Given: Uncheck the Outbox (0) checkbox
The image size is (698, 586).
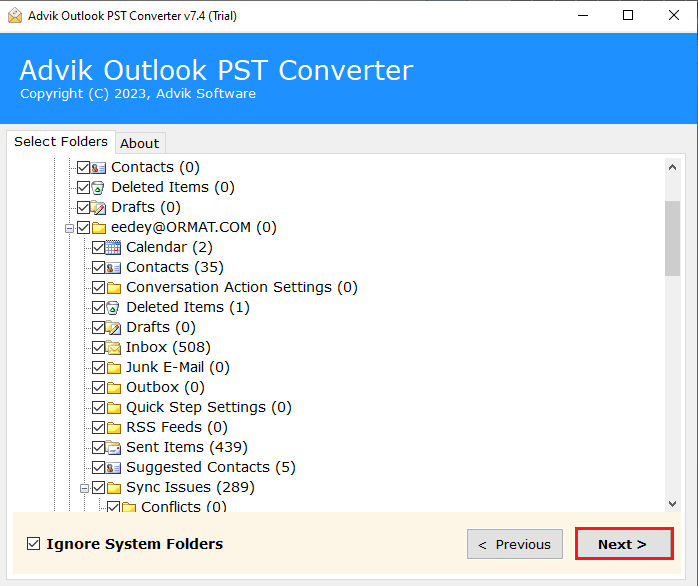Looking at the screenshot, I should [x=98, y=387].
